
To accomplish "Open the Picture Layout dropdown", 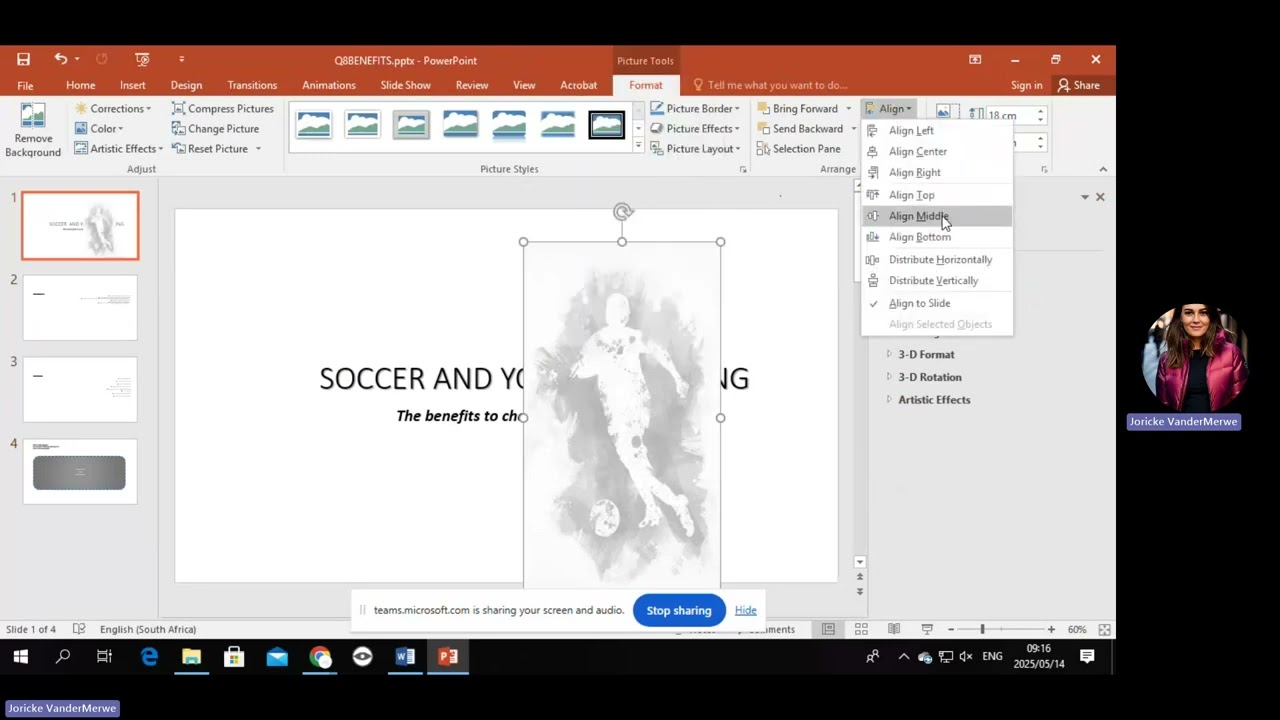I will tap(695, 148).
